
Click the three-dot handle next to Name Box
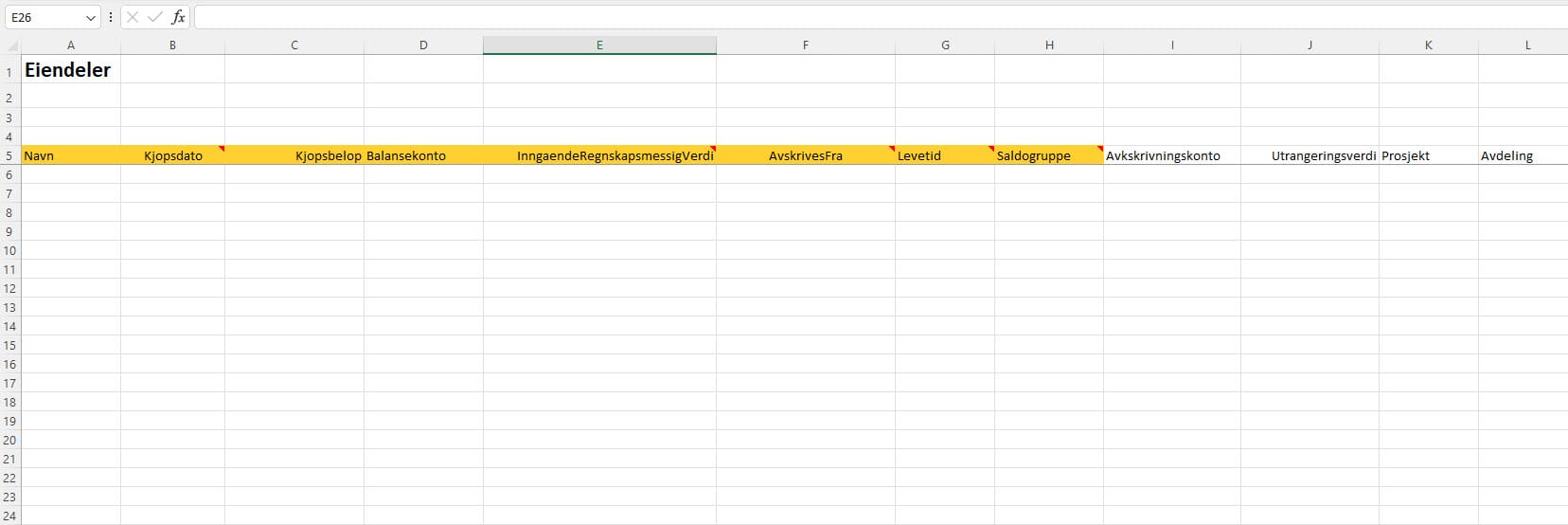[111, 17]
